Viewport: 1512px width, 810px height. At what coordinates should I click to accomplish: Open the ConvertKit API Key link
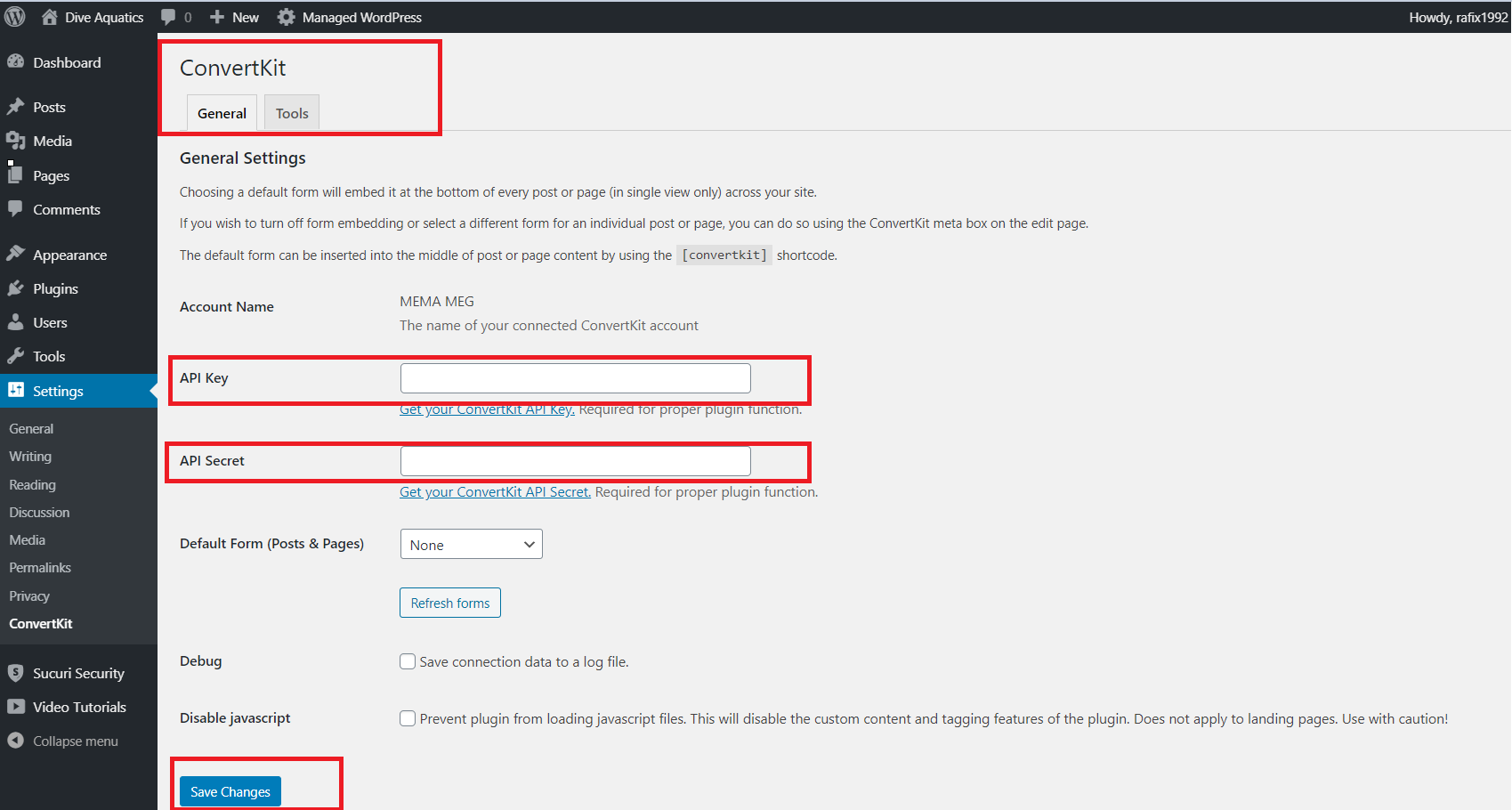[486, 409]
